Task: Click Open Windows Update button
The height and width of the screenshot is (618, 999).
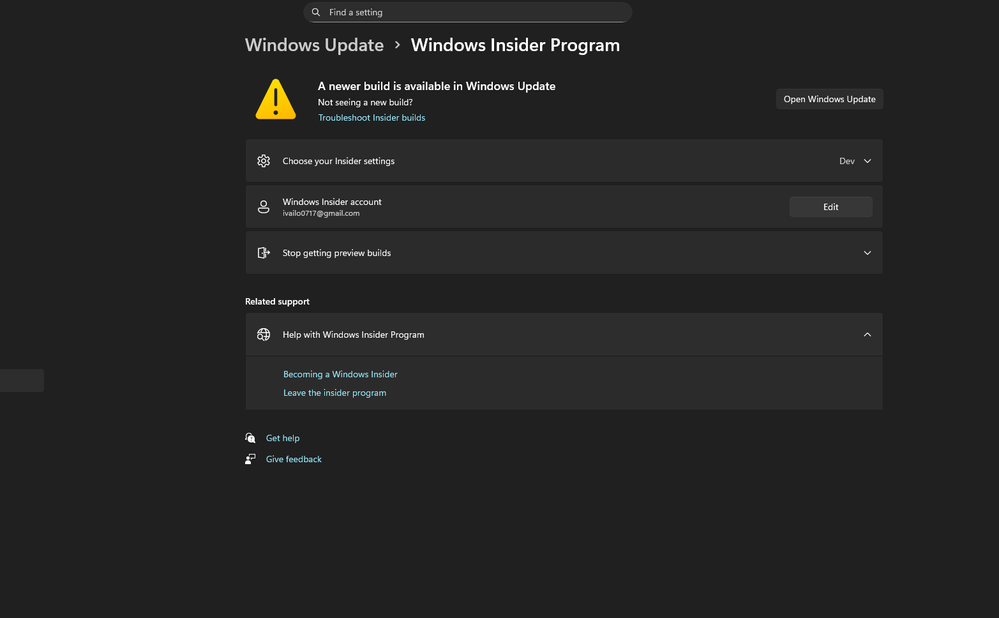Action: 829,99
